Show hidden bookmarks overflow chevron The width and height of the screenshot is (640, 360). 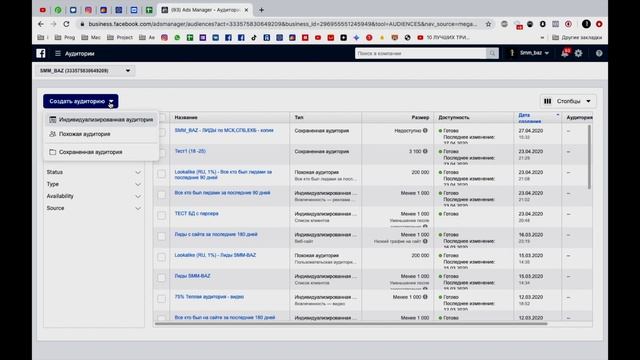[x=542, y=38]
